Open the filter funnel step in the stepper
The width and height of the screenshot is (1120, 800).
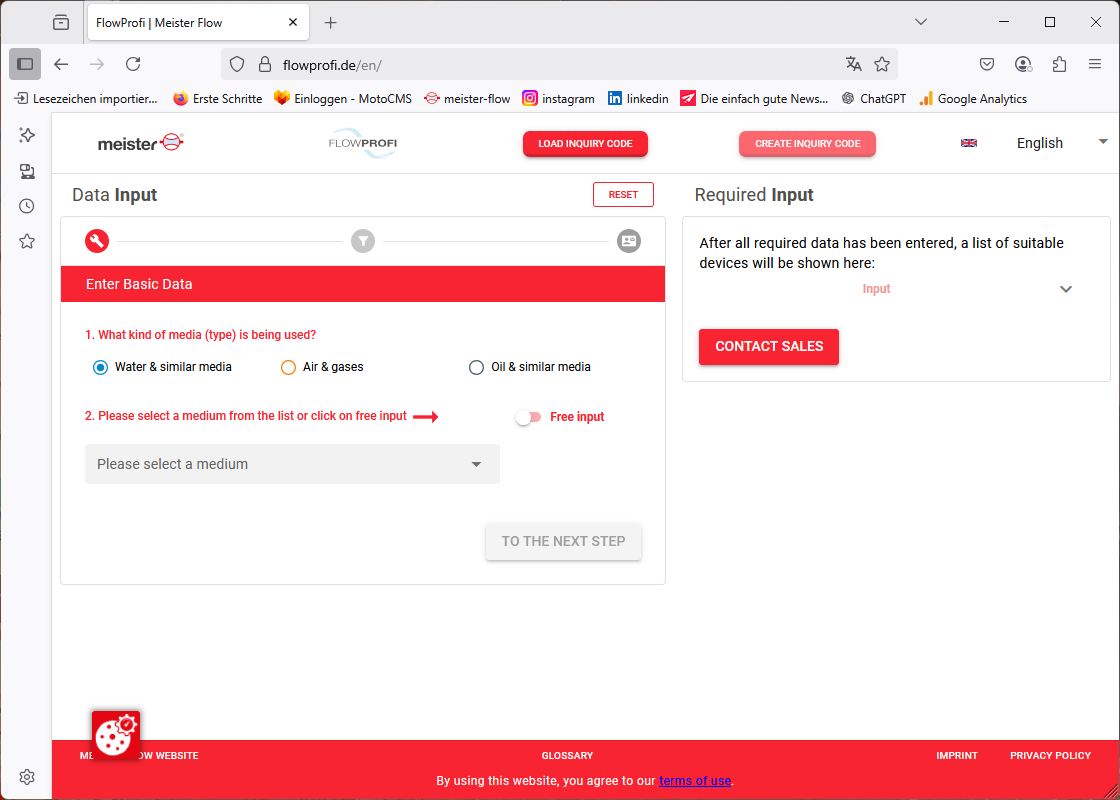point(363,241)
